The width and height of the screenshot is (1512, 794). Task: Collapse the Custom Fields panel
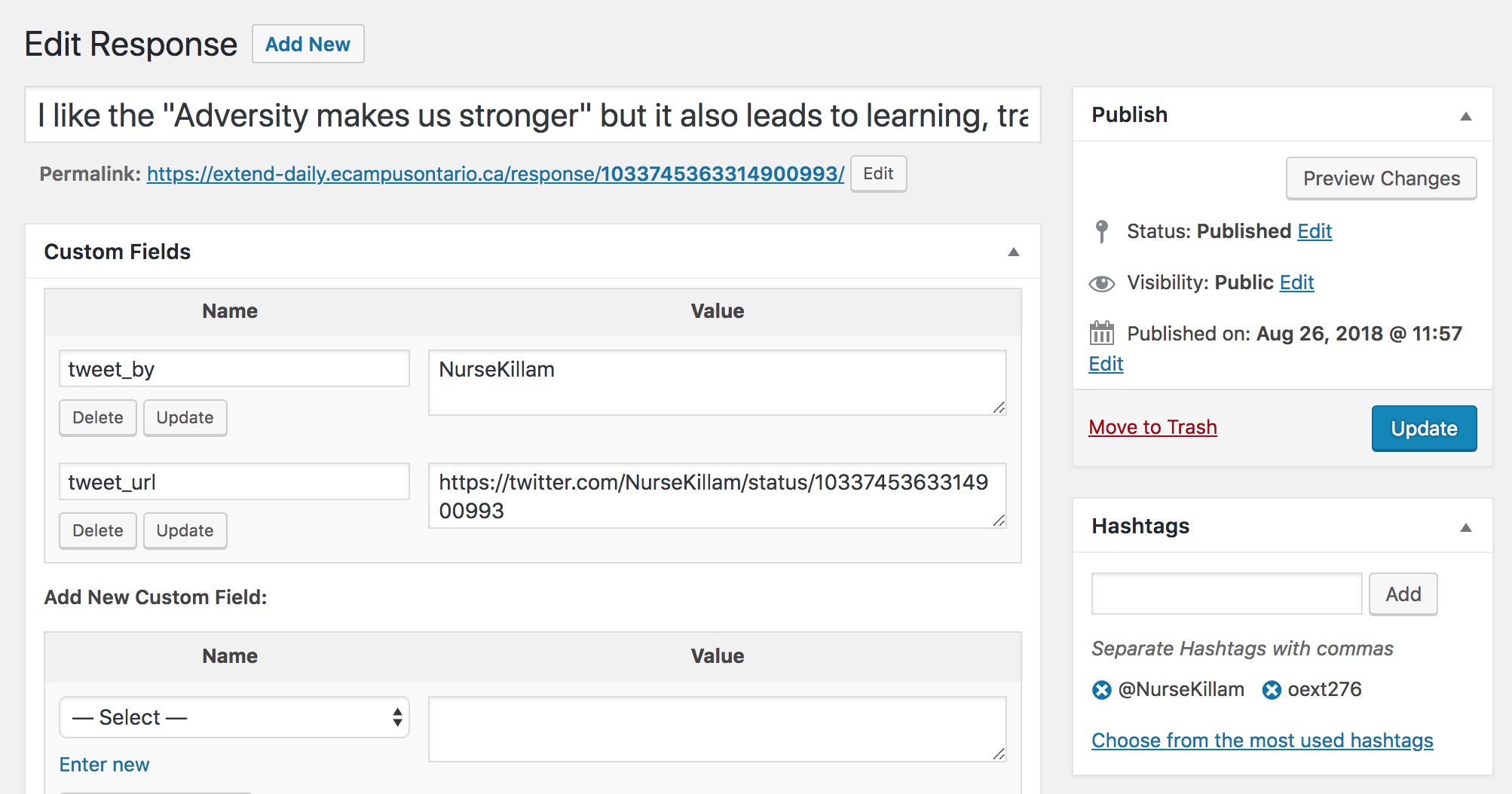point(1014,252)
